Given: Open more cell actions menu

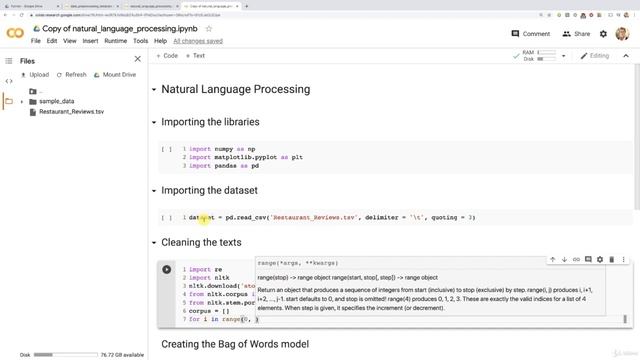Looking at the screenshot, I should pyautogui.click(x=623, y=260).
